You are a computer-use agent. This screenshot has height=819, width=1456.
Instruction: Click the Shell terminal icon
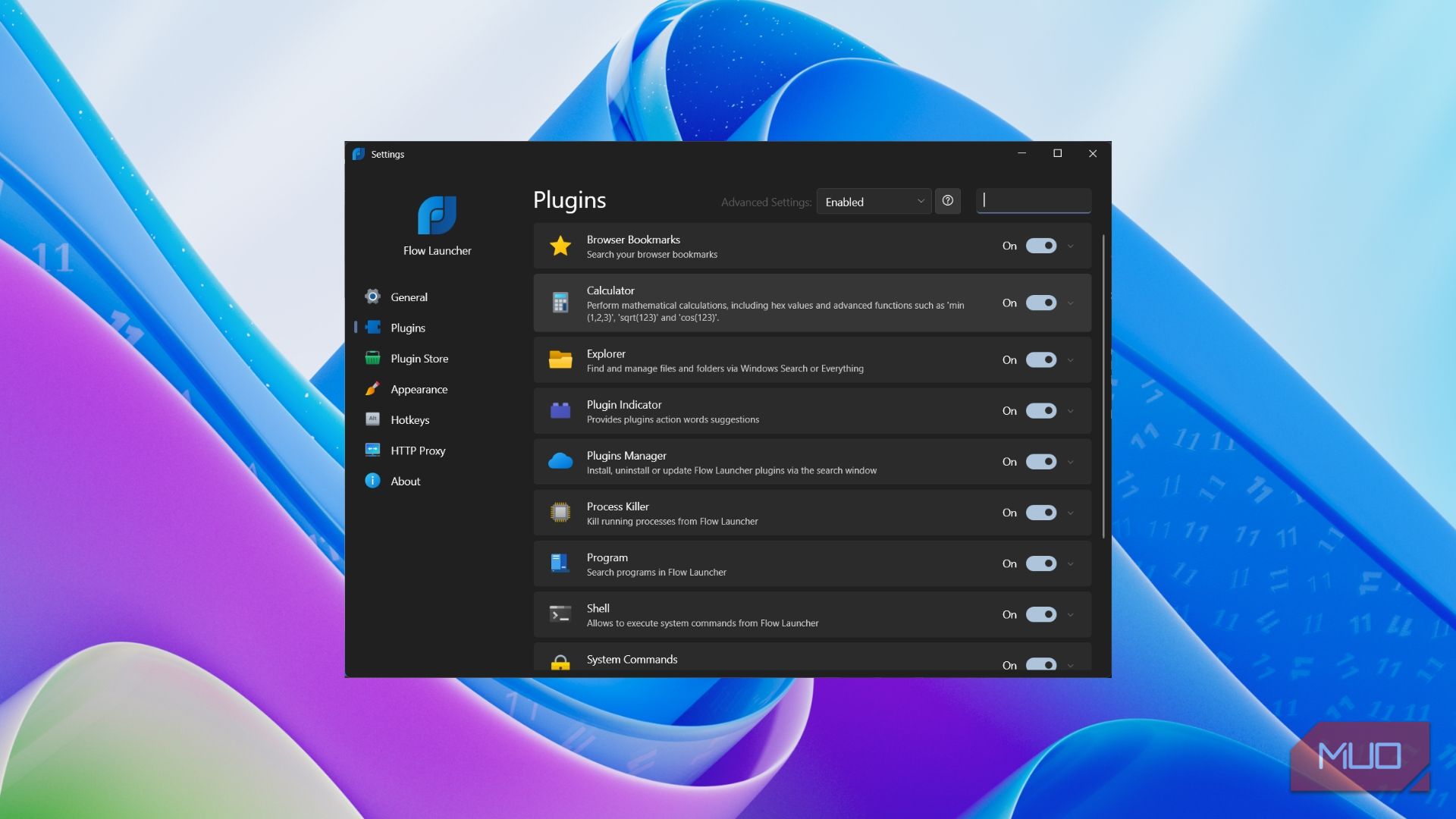[x=560, y=614]
